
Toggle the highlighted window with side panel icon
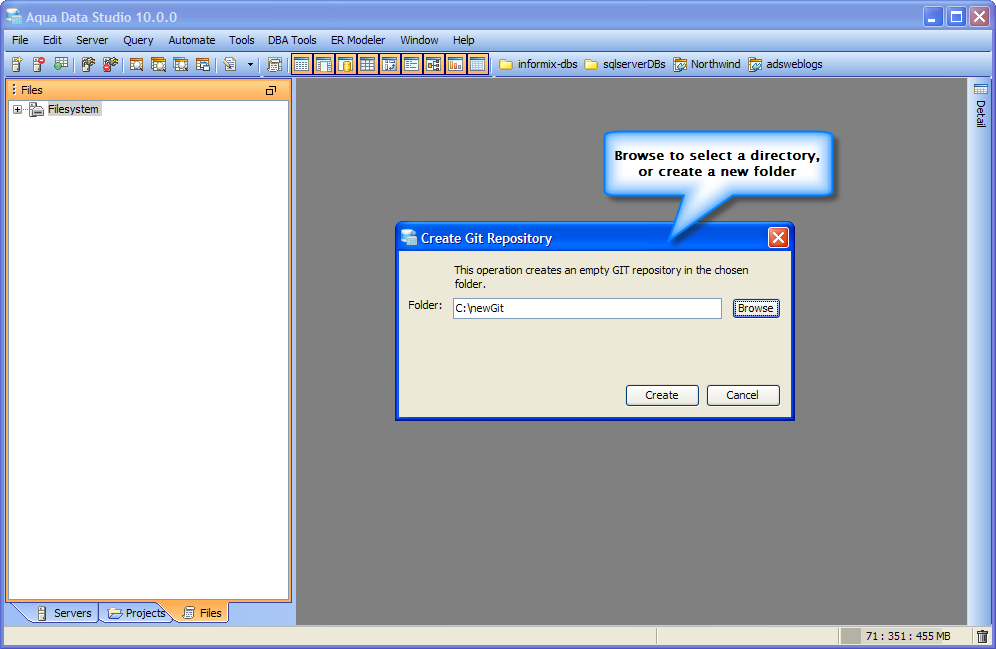coord(324,64)
